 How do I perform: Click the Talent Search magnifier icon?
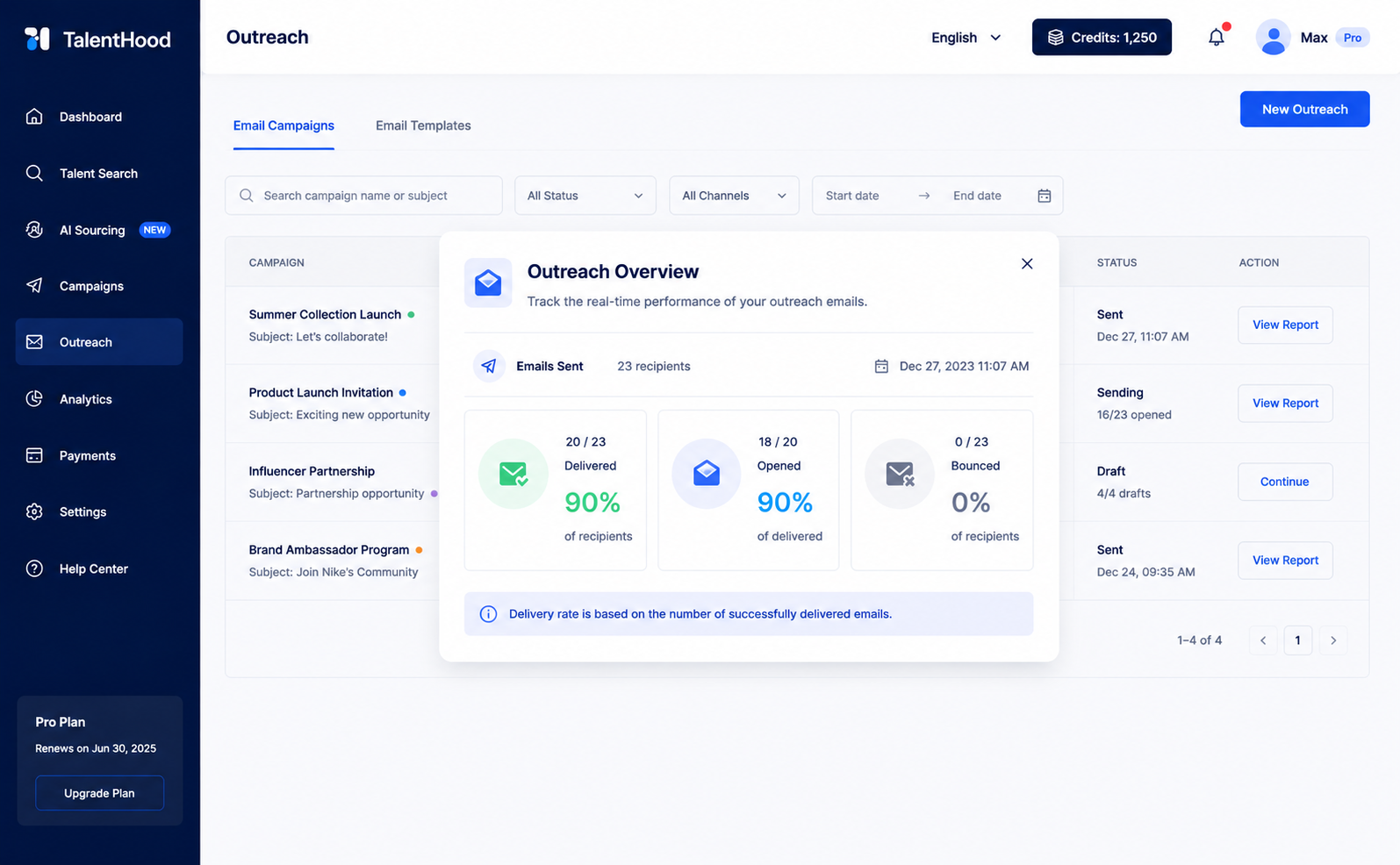coord(34,173)
